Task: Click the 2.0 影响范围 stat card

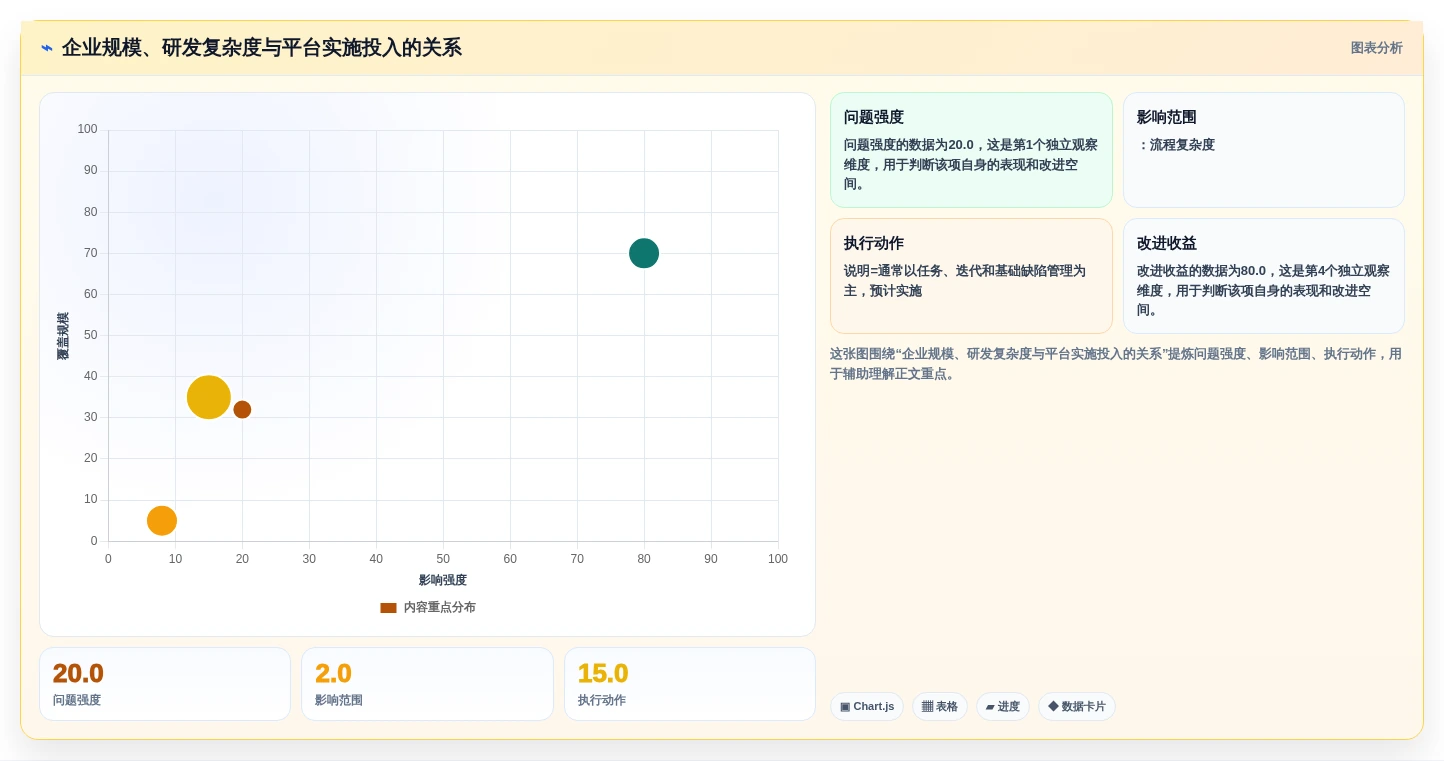Action: [427, 684]
